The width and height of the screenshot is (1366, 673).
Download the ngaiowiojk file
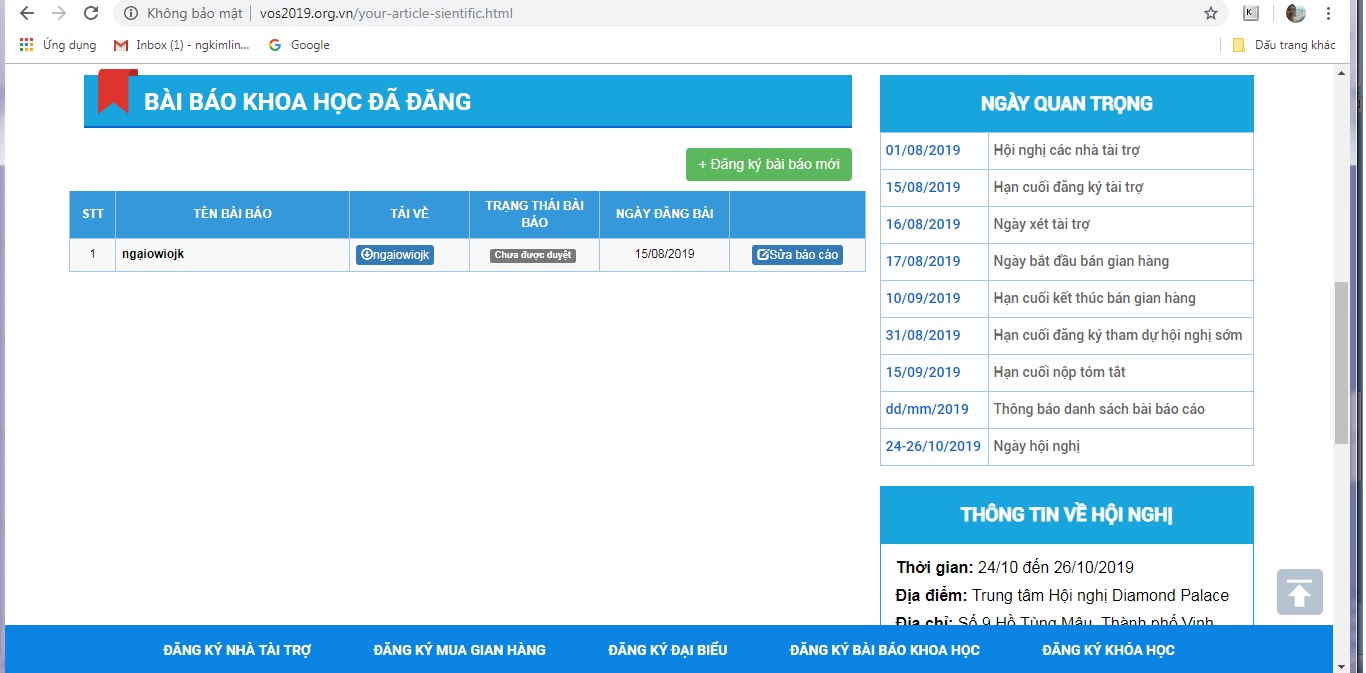395,255
